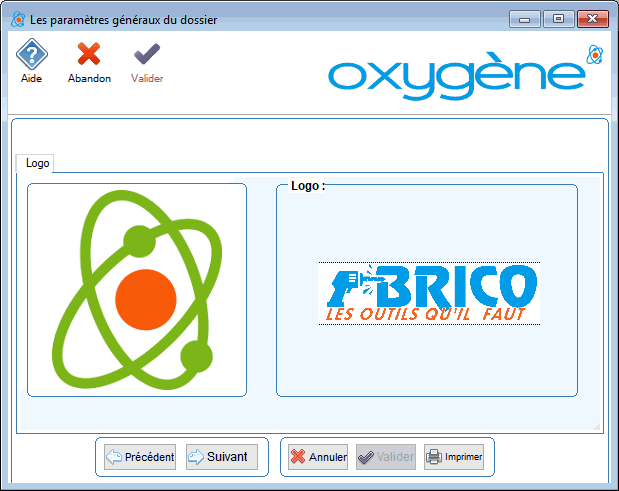Image resolution: width=619 pixels, height=491 pixels.
Task: Close the paramètres généraux window
Action: [593, 19]
